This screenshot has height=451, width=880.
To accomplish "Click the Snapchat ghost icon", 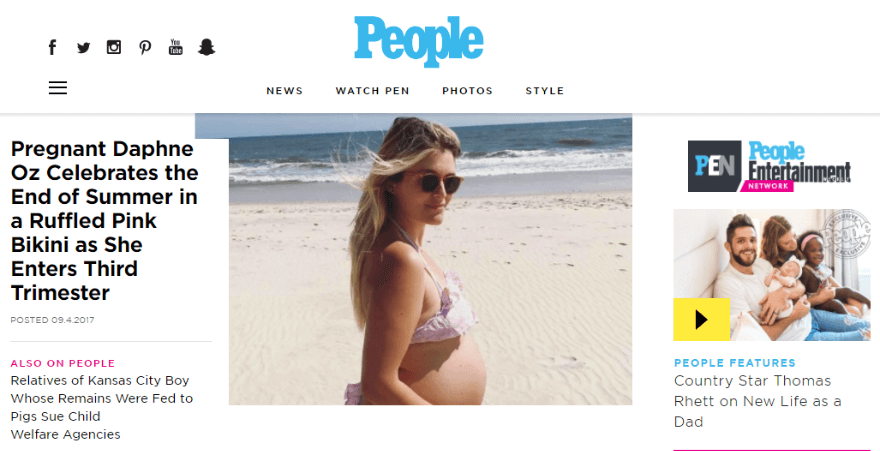I will (207, 47).
